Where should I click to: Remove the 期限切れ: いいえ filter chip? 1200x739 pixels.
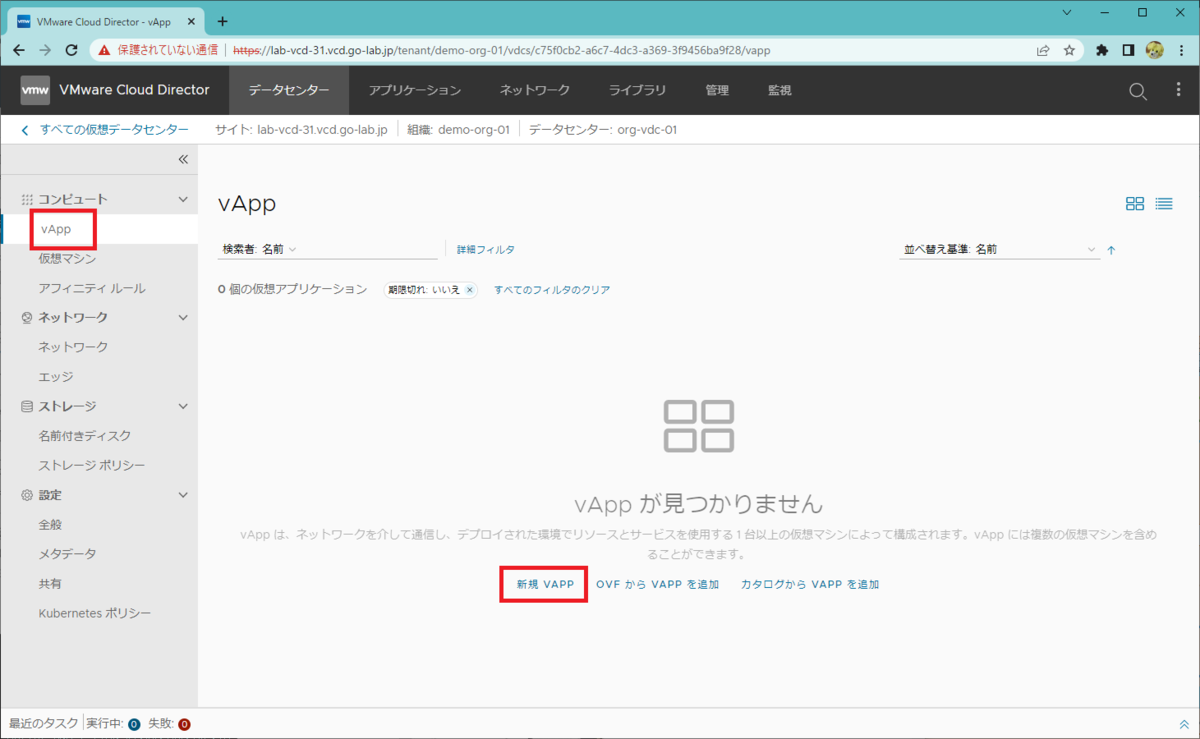(x=469, y=290)
